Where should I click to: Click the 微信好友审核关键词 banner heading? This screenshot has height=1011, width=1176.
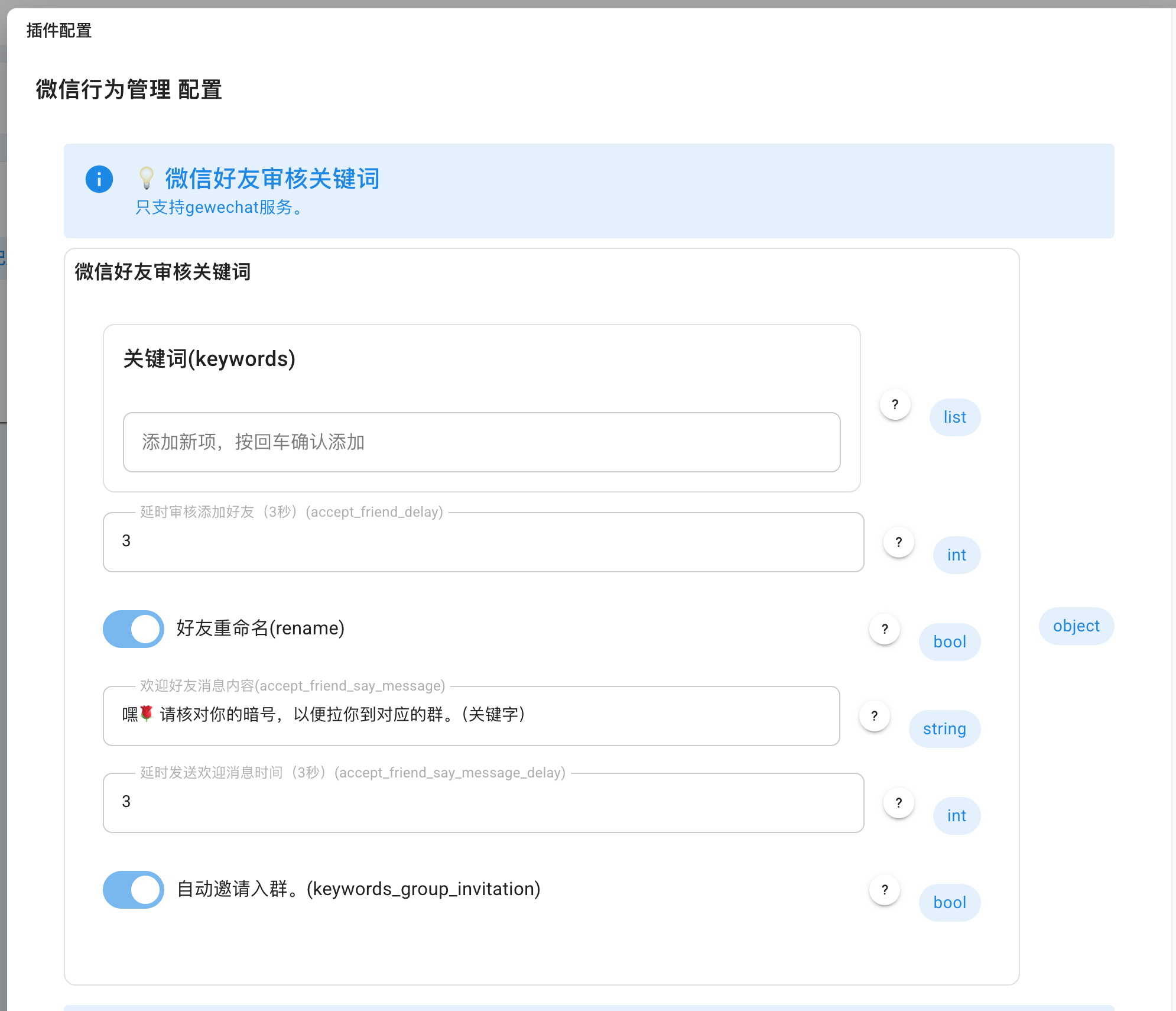click(272, 179)
